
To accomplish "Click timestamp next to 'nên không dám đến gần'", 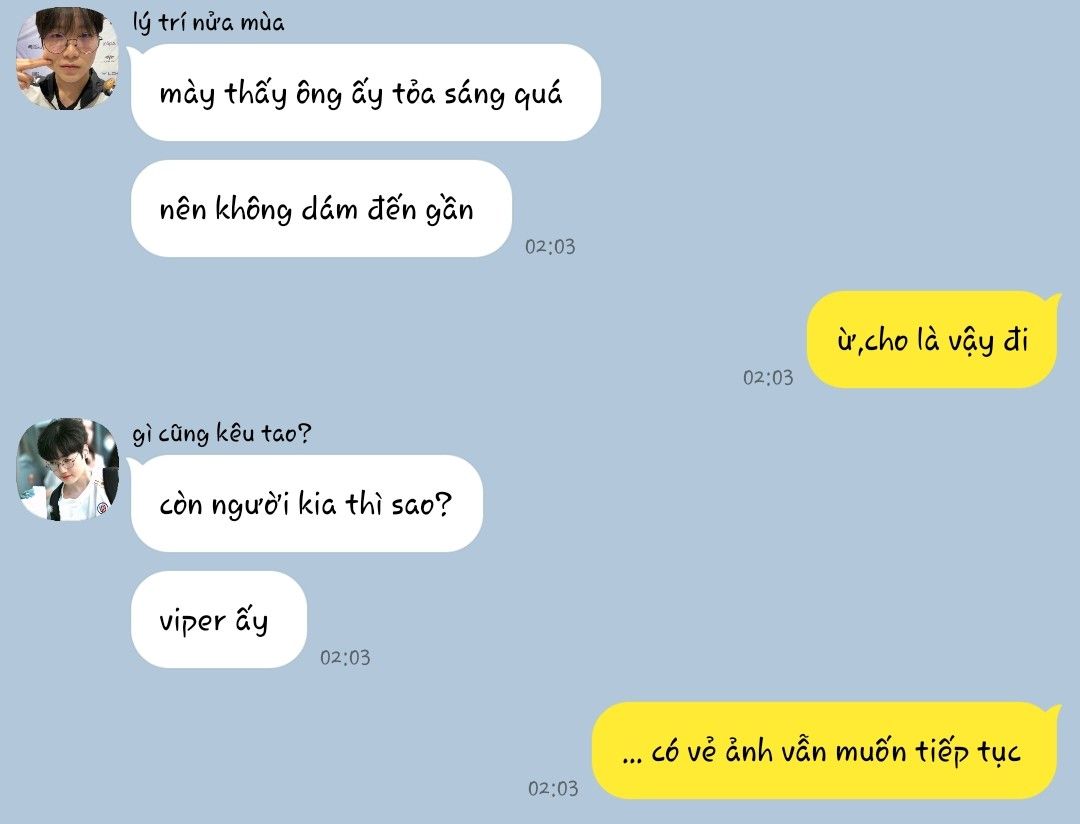I will [550, 247].
